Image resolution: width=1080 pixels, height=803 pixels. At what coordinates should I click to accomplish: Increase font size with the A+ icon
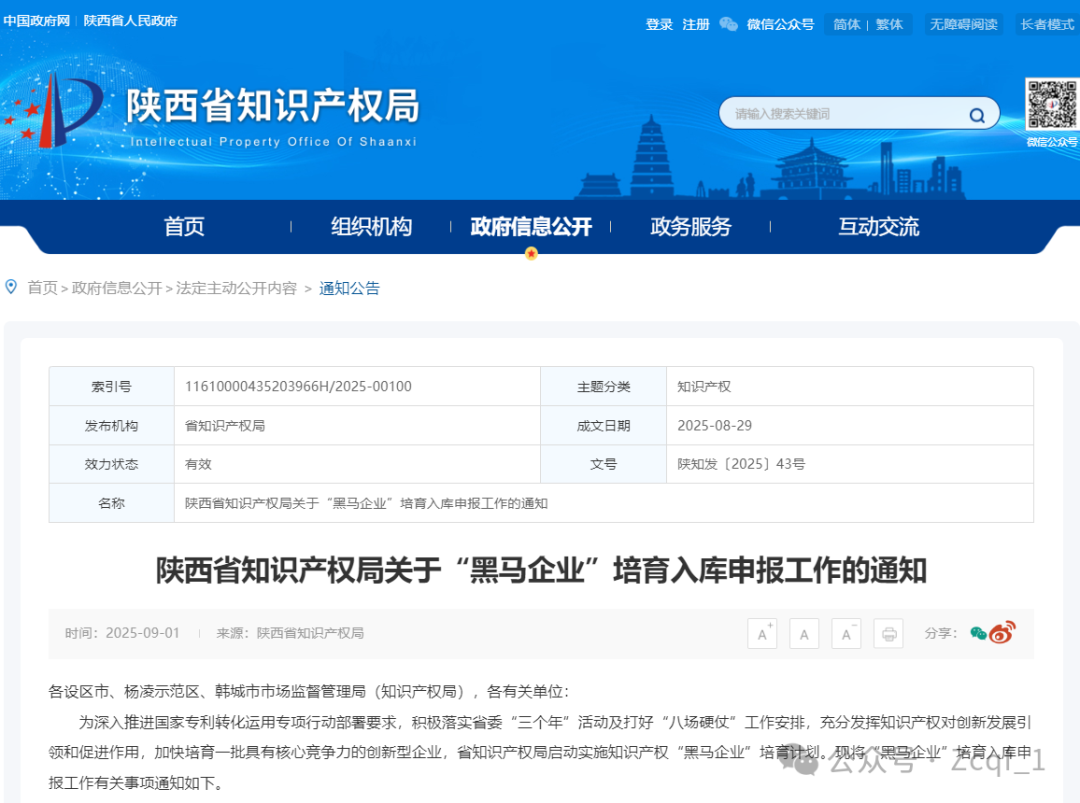tap(762, 633)
